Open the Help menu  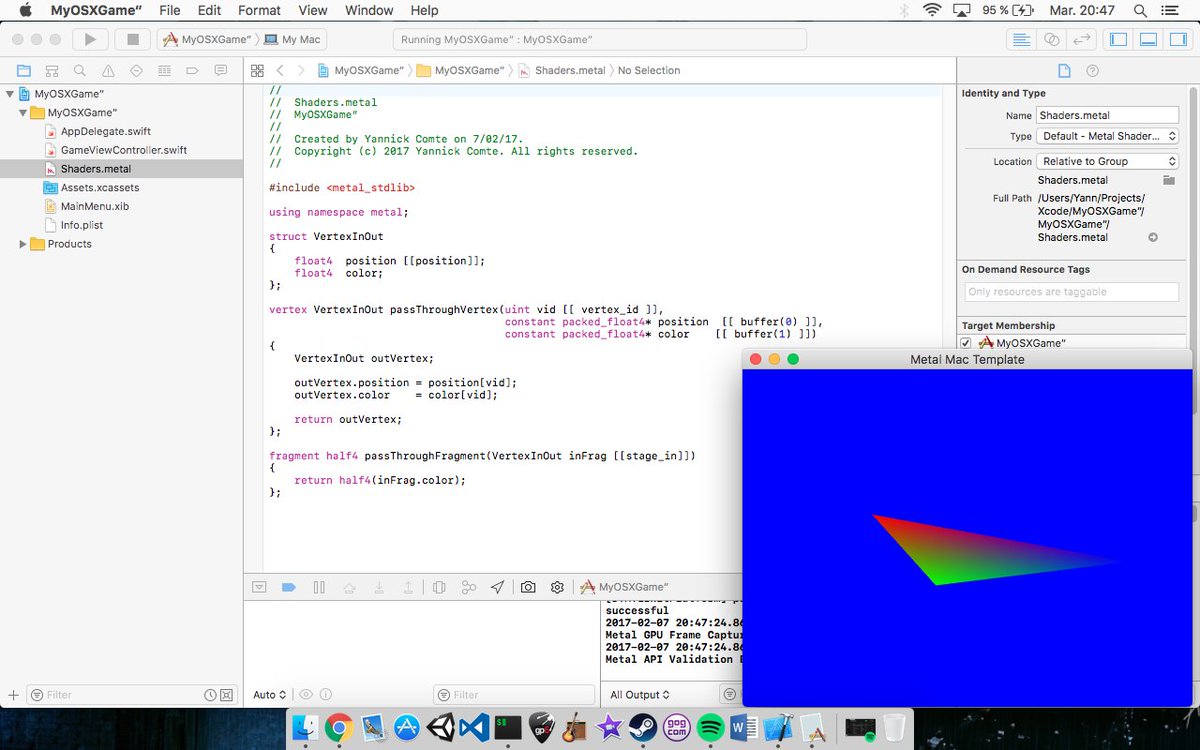tap(425, 10)
